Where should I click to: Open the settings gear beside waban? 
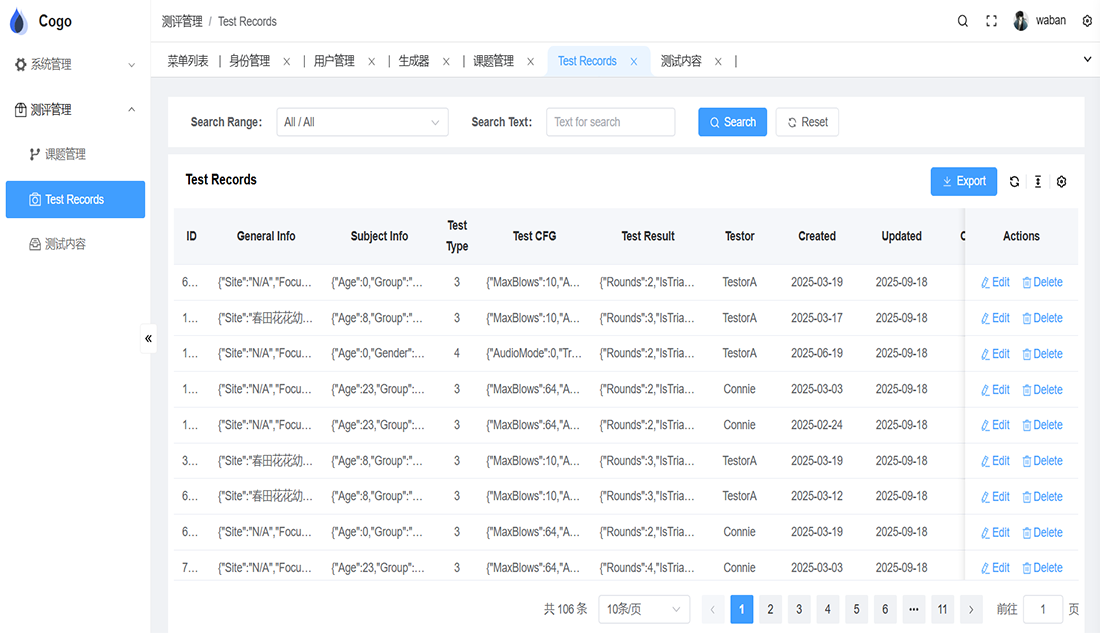[1087, 21]
